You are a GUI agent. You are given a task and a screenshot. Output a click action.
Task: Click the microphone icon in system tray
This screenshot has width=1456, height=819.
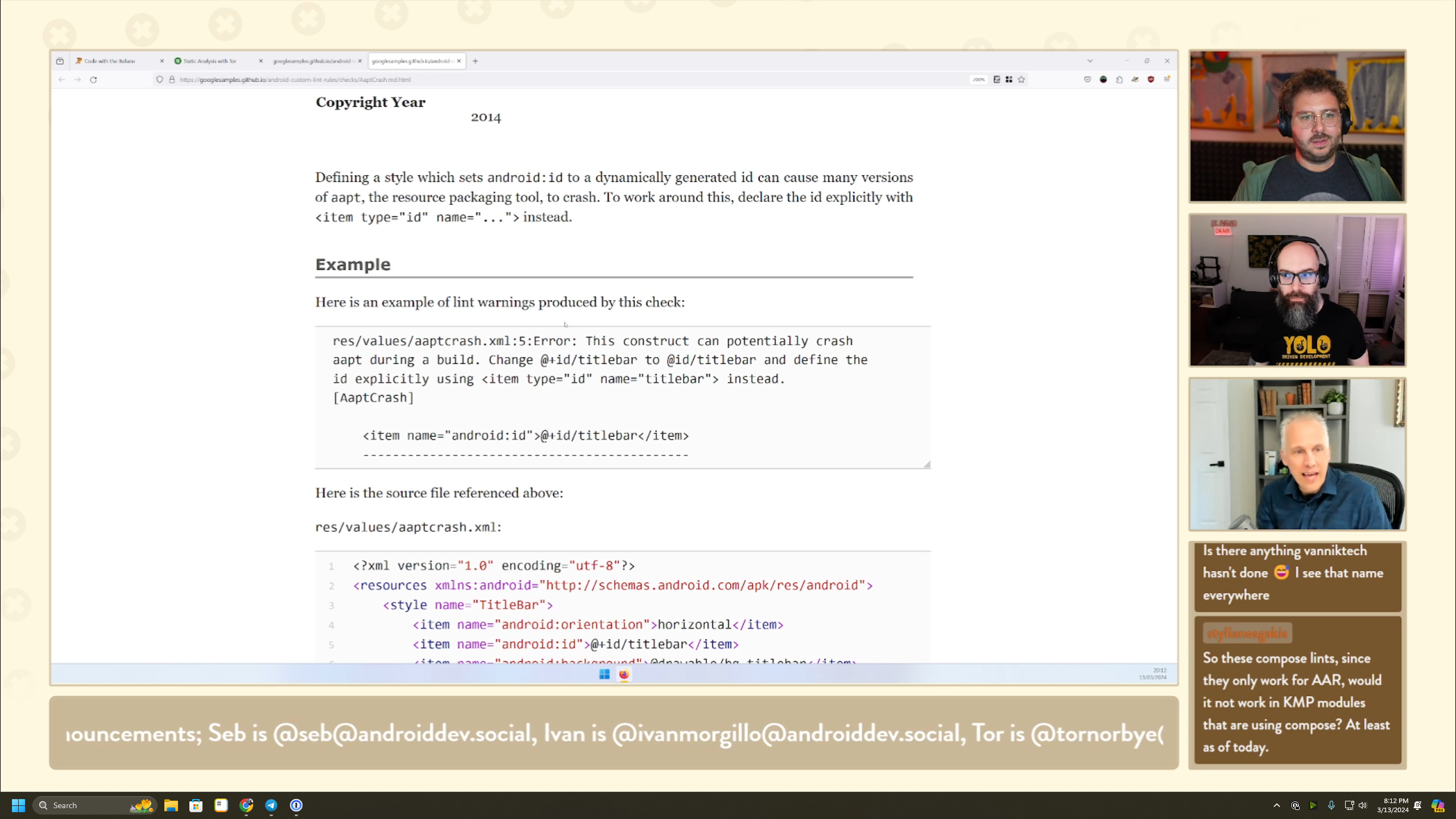pyautogui.click(x=1331, y=805)
